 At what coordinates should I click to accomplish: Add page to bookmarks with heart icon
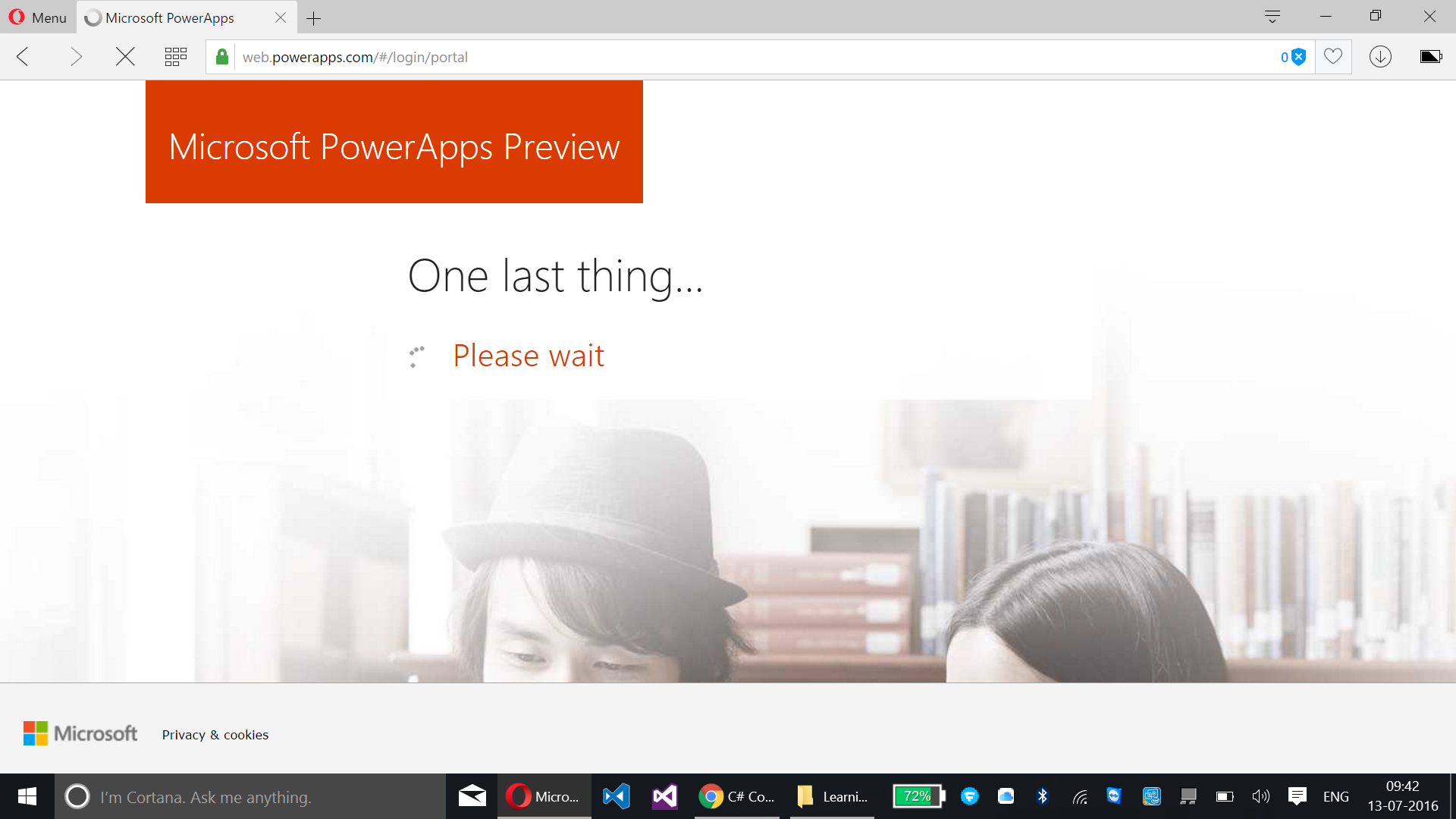1333,56
